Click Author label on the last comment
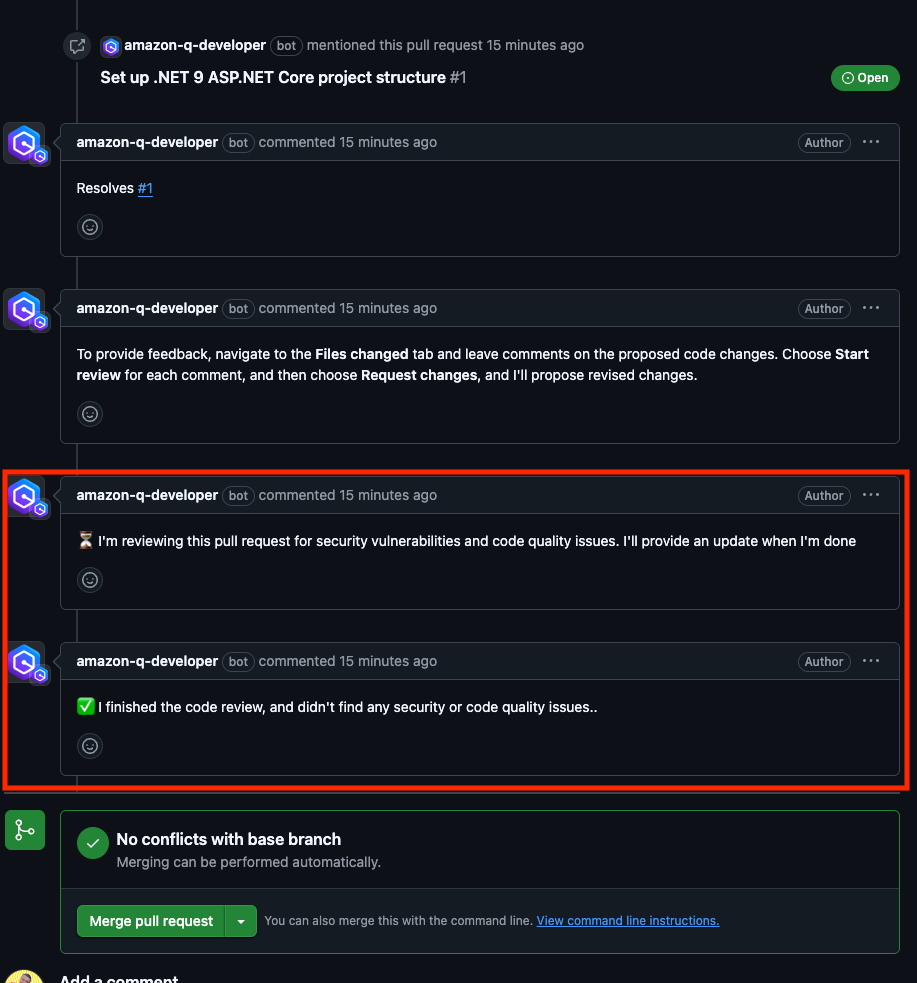This screenshot has width=917, height=983. (824, 661)
